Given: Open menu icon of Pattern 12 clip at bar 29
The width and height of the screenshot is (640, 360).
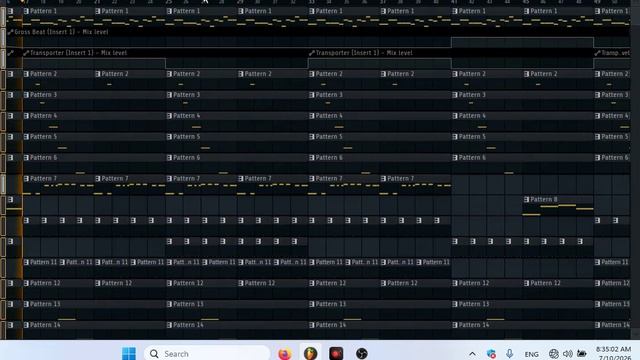Looking at the screenshot, I should (241, 283).
